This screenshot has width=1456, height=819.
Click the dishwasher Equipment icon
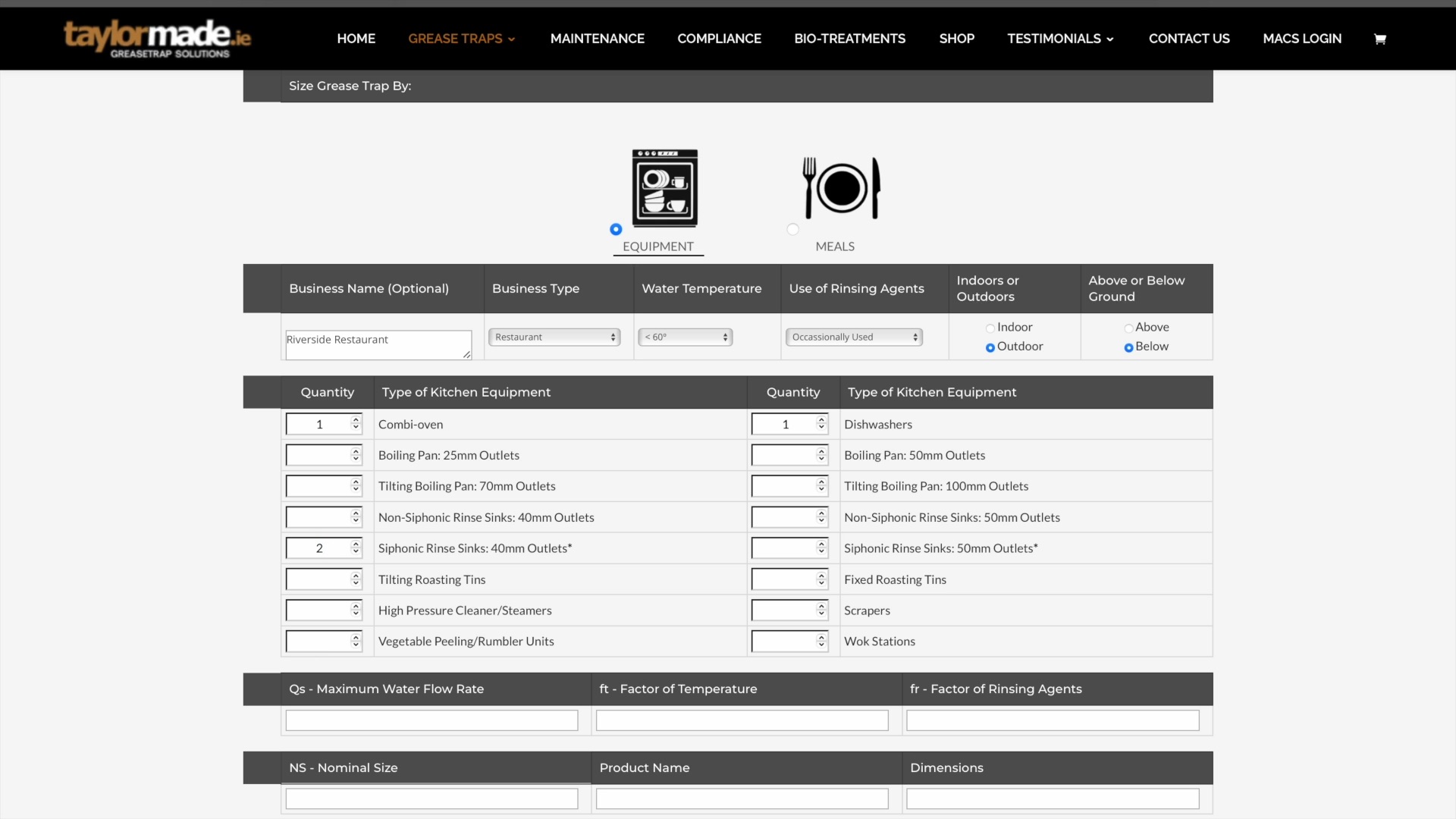pyautogui.click(x=664, y=188)
